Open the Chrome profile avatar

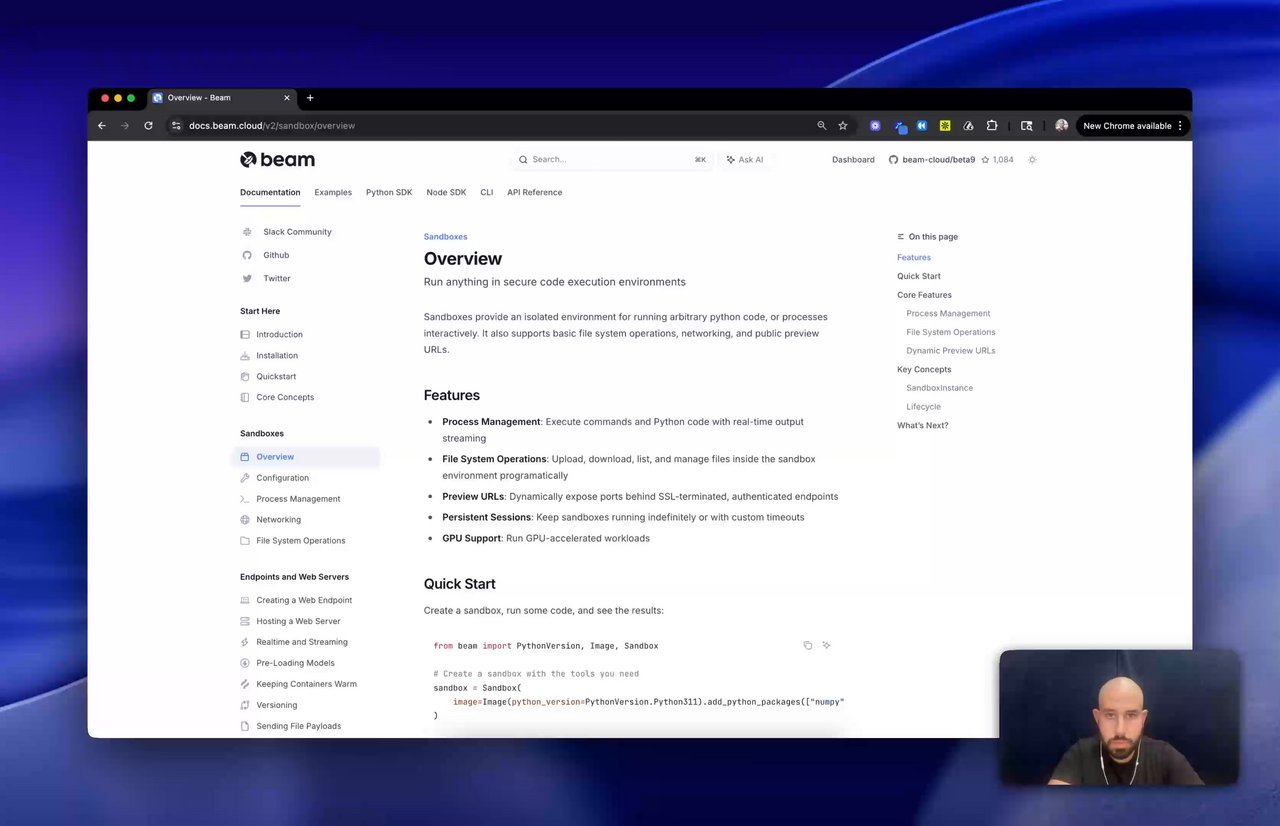tap(1061, 126)
